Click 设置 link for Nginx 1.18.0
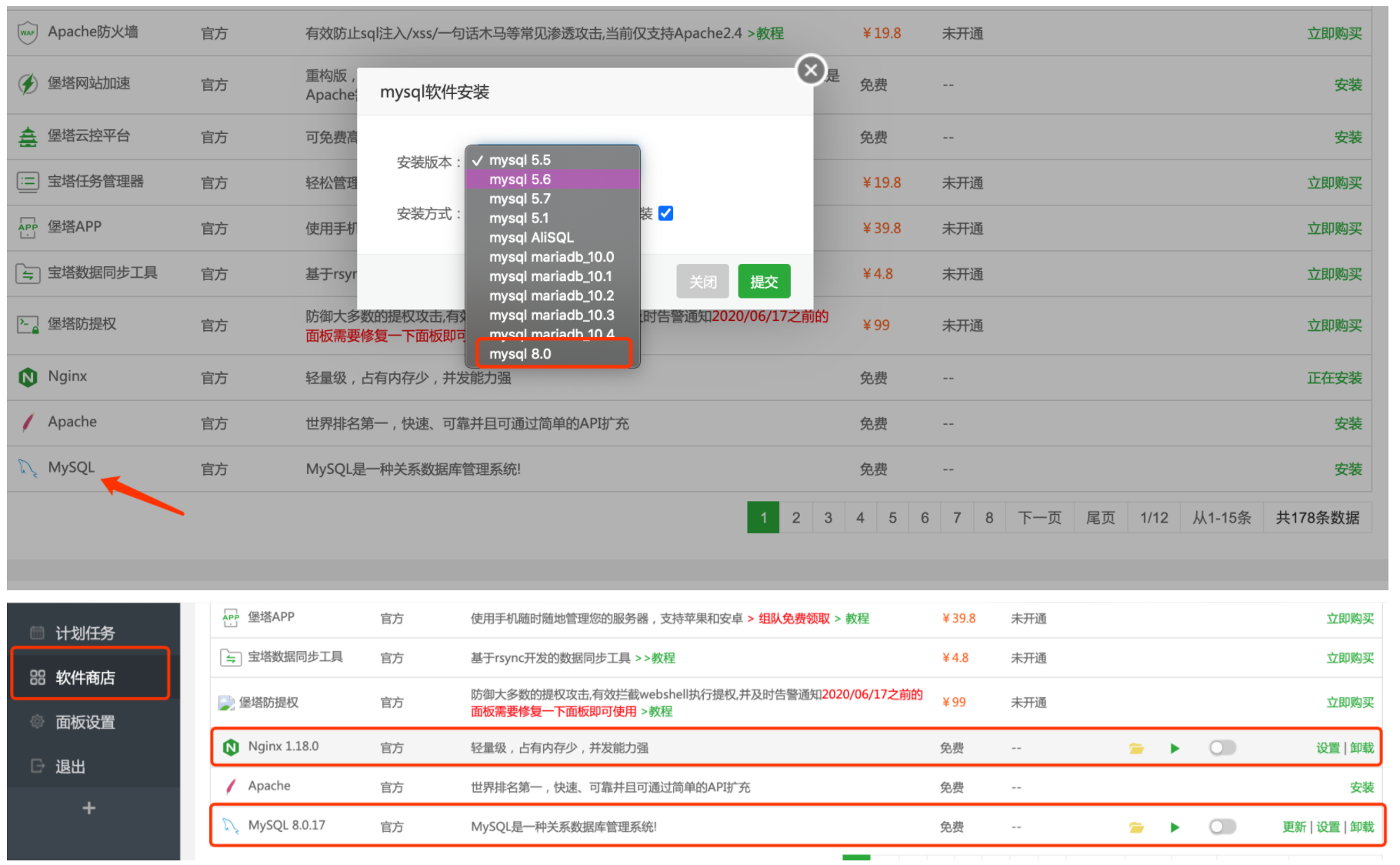 [1328, 747]
